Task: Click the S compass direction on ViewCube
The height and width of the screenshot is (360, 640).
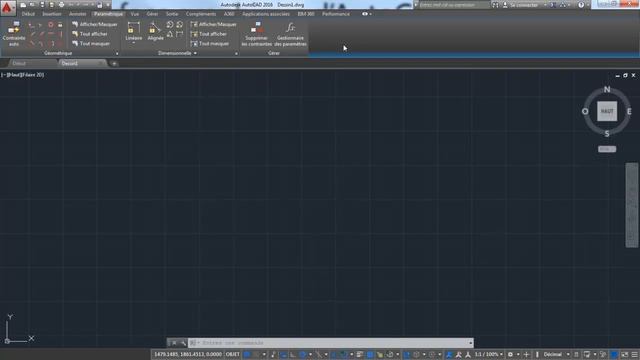Action: (607, 133)
